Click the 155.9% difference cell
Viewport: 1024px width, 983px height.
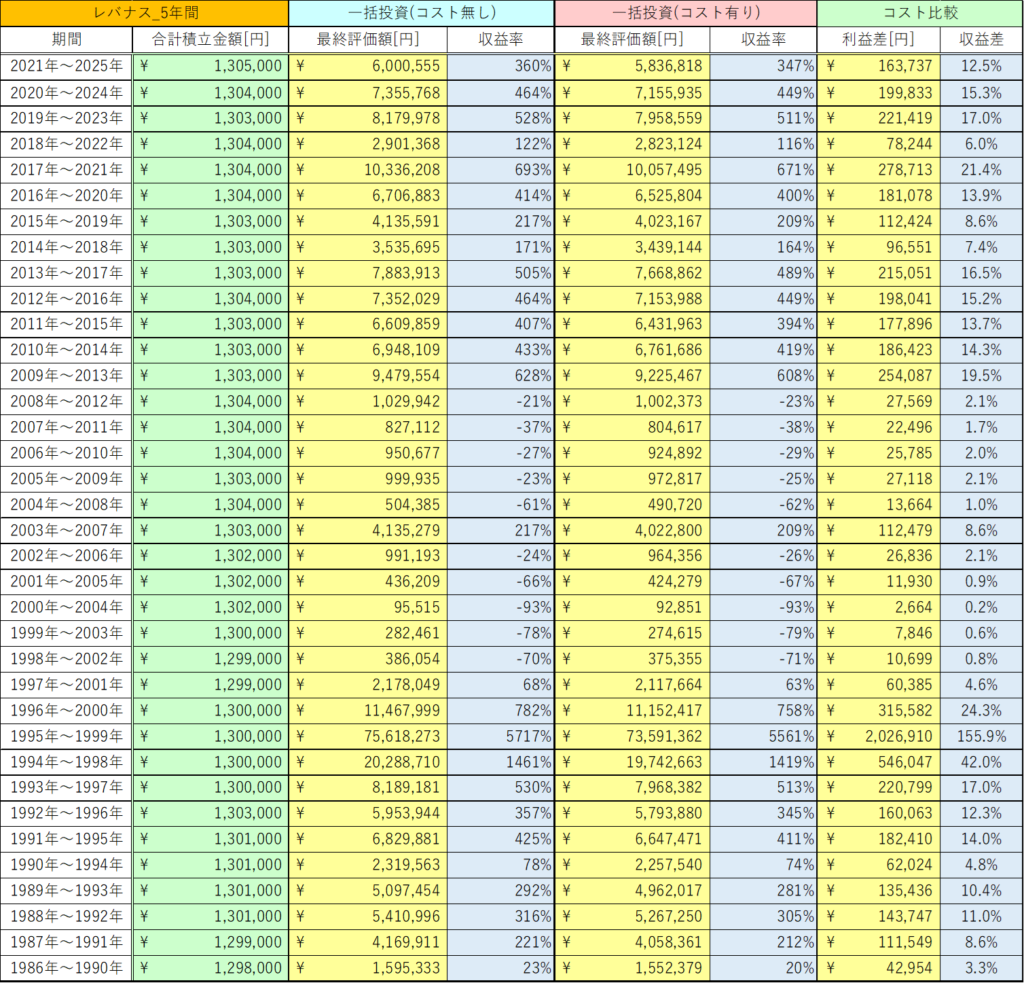981,736
